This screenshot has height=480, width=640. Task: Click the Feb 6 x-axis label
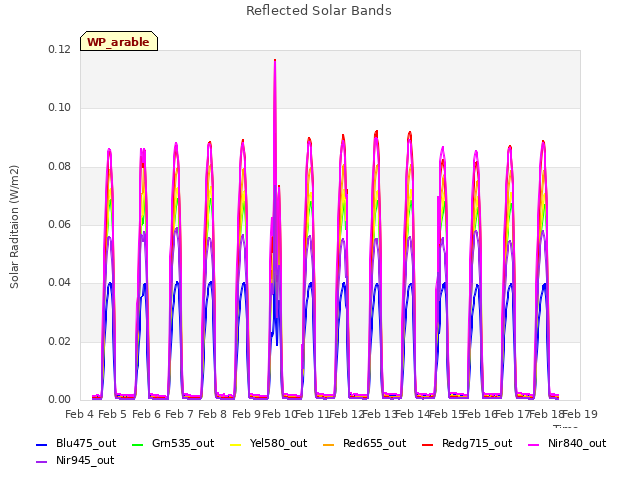pyautogui.click(x=146, y=414)
